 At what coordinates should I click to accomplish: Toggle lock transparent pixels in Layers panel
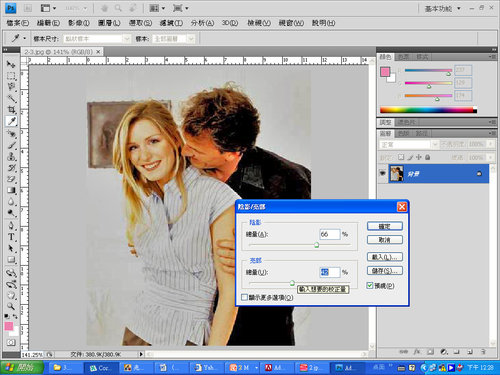(x=401, y=157)
